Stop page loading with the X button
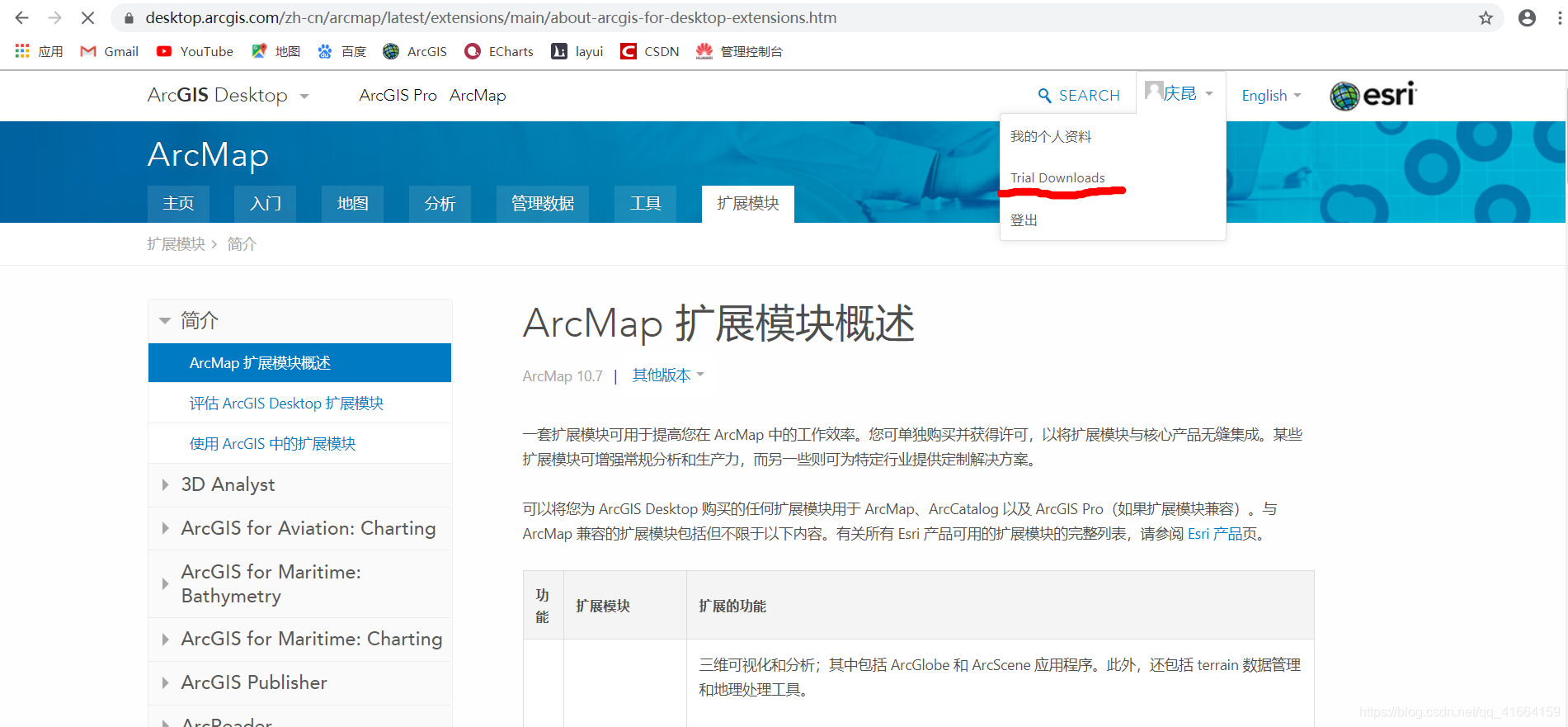Viewport: 1568px width, 727px height. [x=87, y=17]
